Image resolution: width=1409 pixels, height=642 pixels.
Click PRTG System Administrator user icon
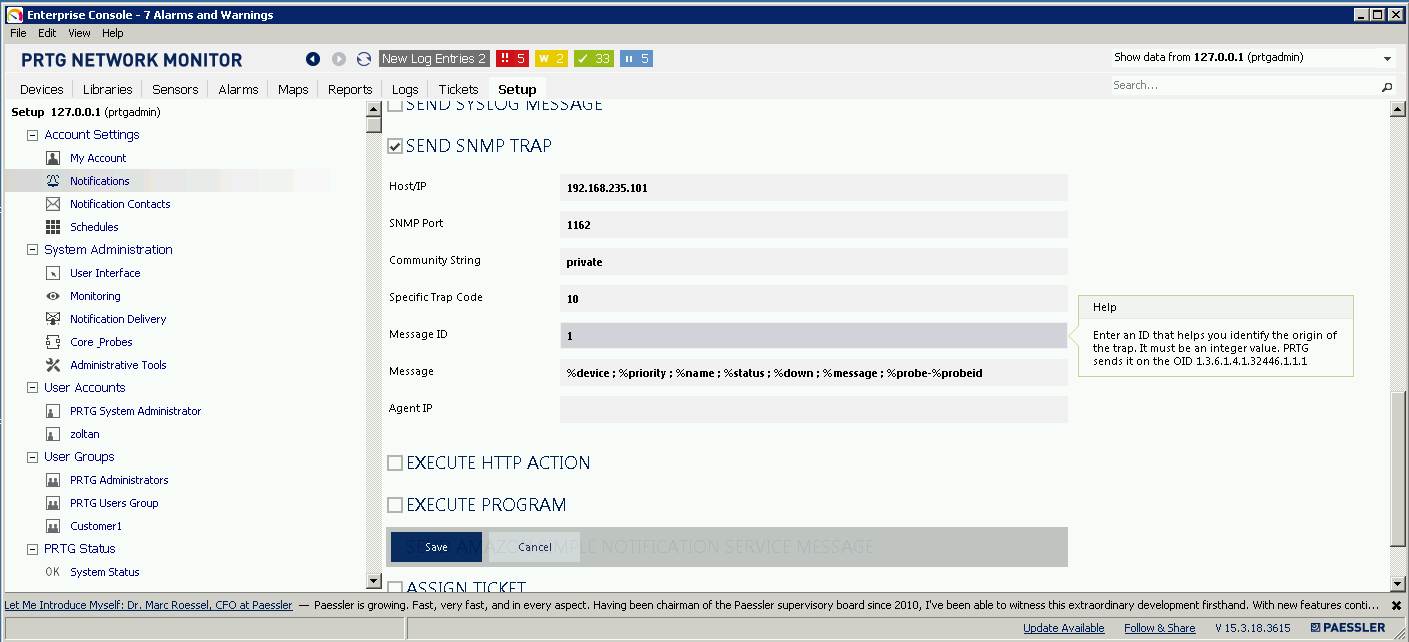pos(53,411)
